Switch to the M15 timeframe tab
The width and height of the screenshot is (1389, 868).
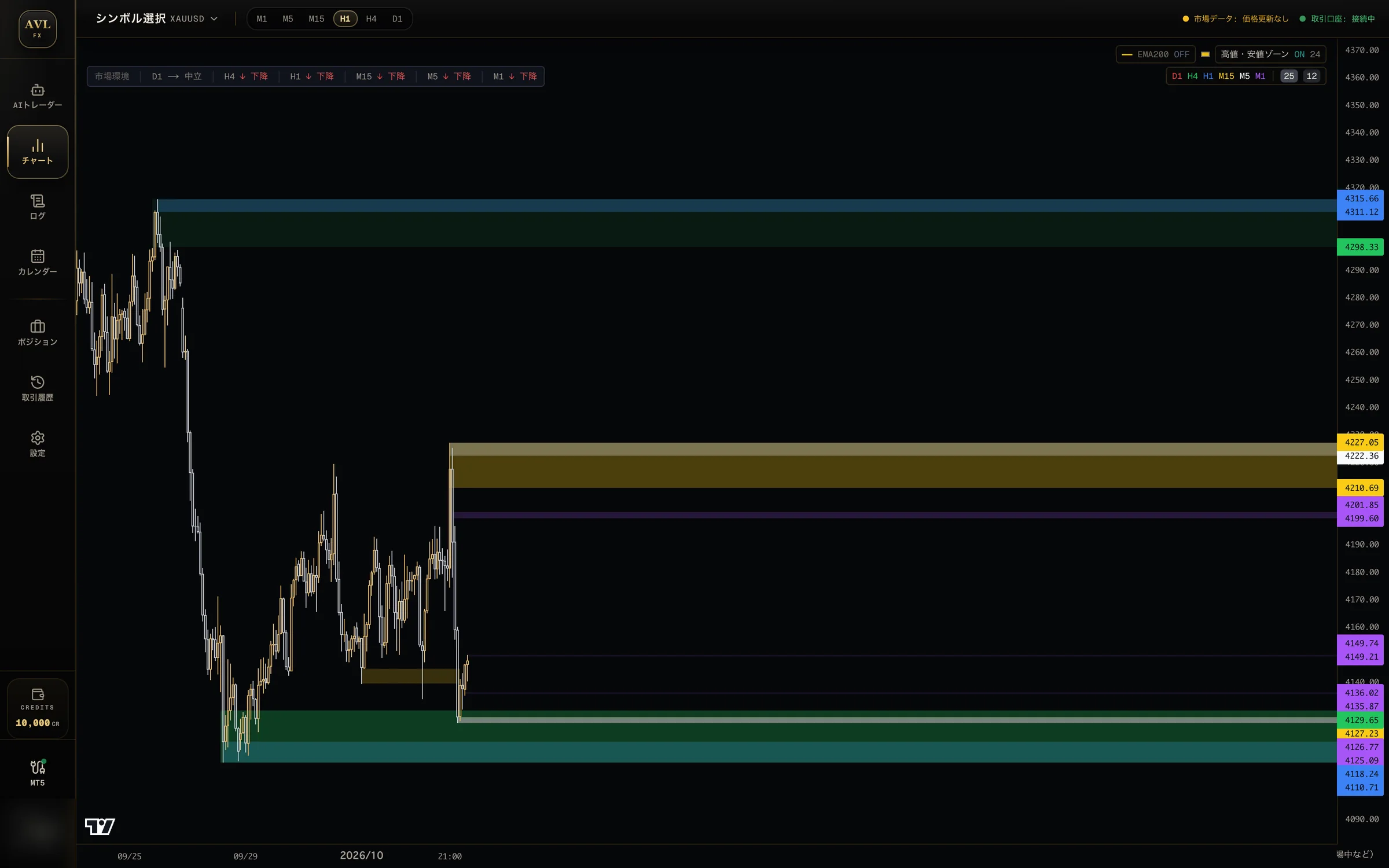[x=316, y=19]
